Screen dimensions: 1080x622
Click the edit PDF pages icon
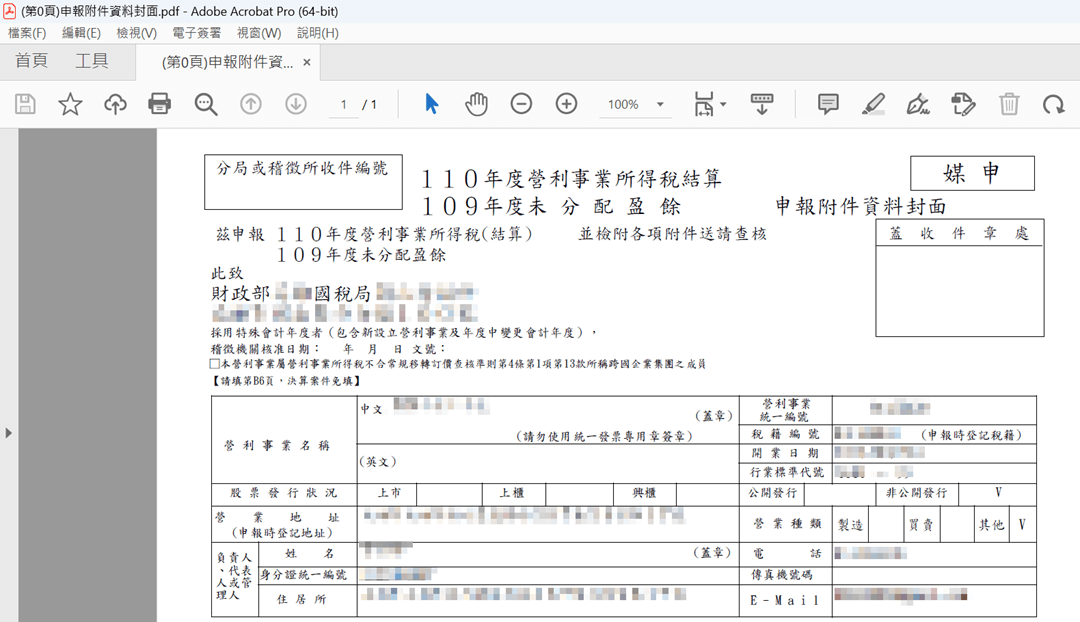[963, 104]
